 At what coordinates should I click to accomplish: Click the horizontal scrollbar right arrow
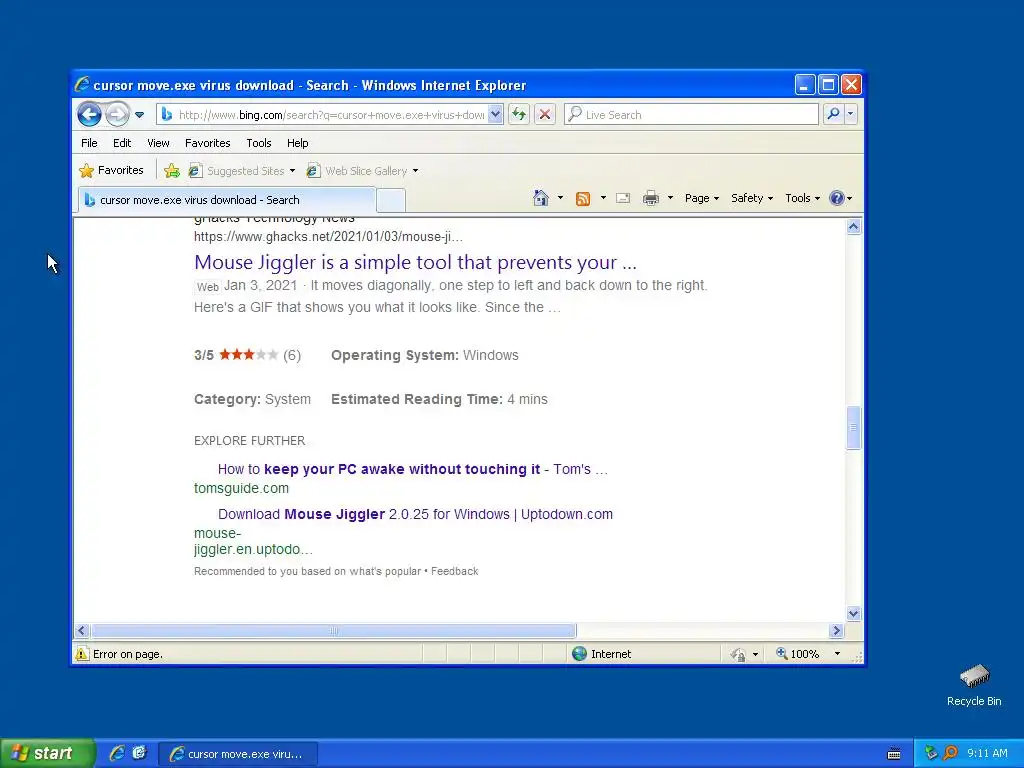[837, 630]
